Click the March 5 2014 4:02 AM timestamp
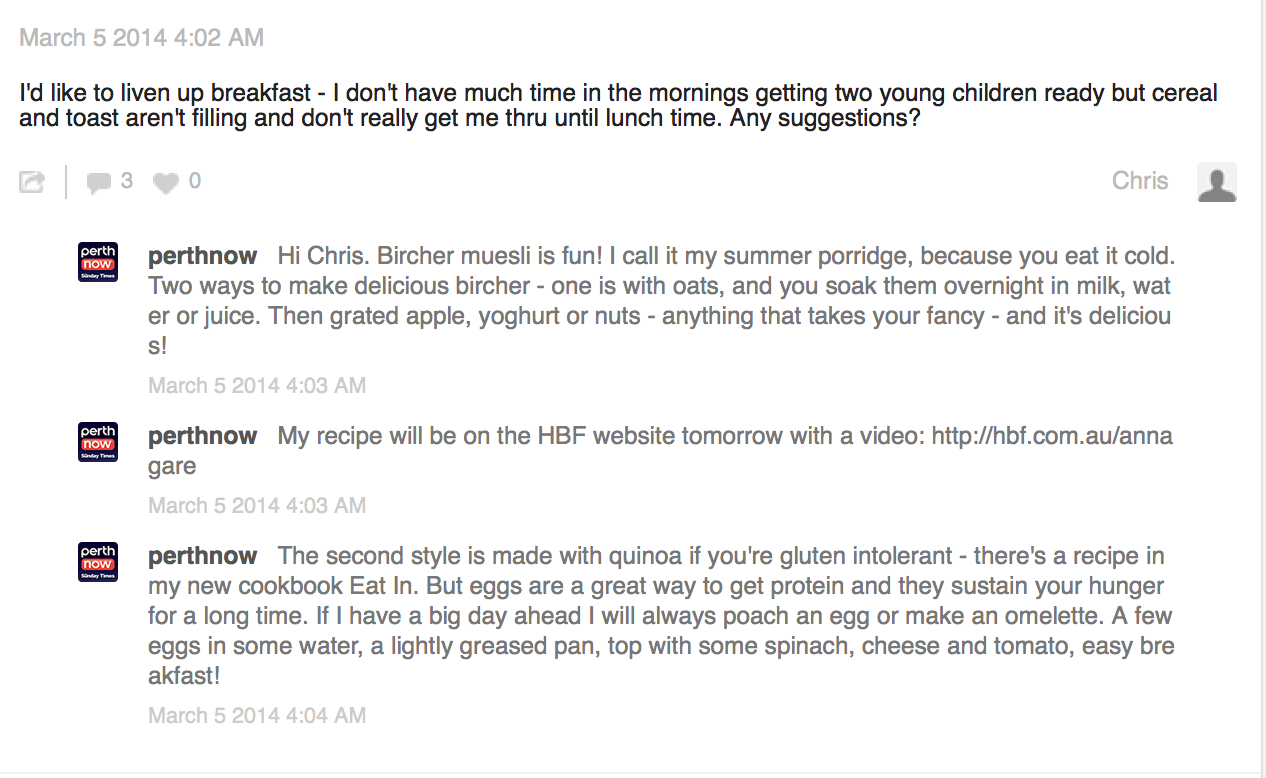The width and height of the screenshot is (1266, 778). [x=142, y=38]
